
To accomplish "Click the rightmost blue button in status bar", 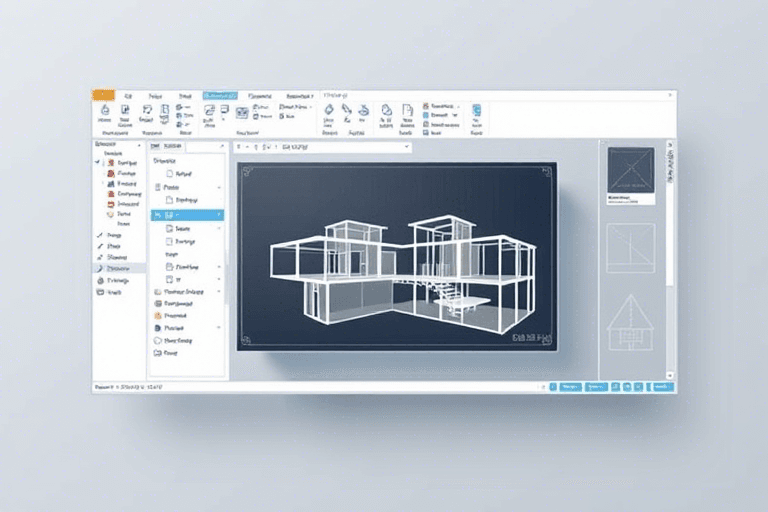I will pyautogui.click(x=665, y=387).
